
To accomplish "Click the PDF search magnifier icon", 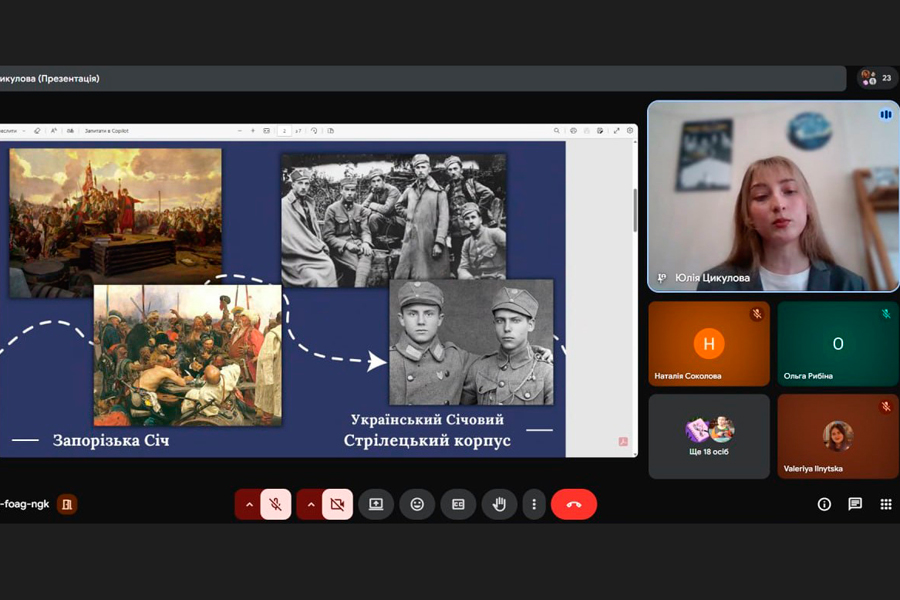I will tap(557, 131).
